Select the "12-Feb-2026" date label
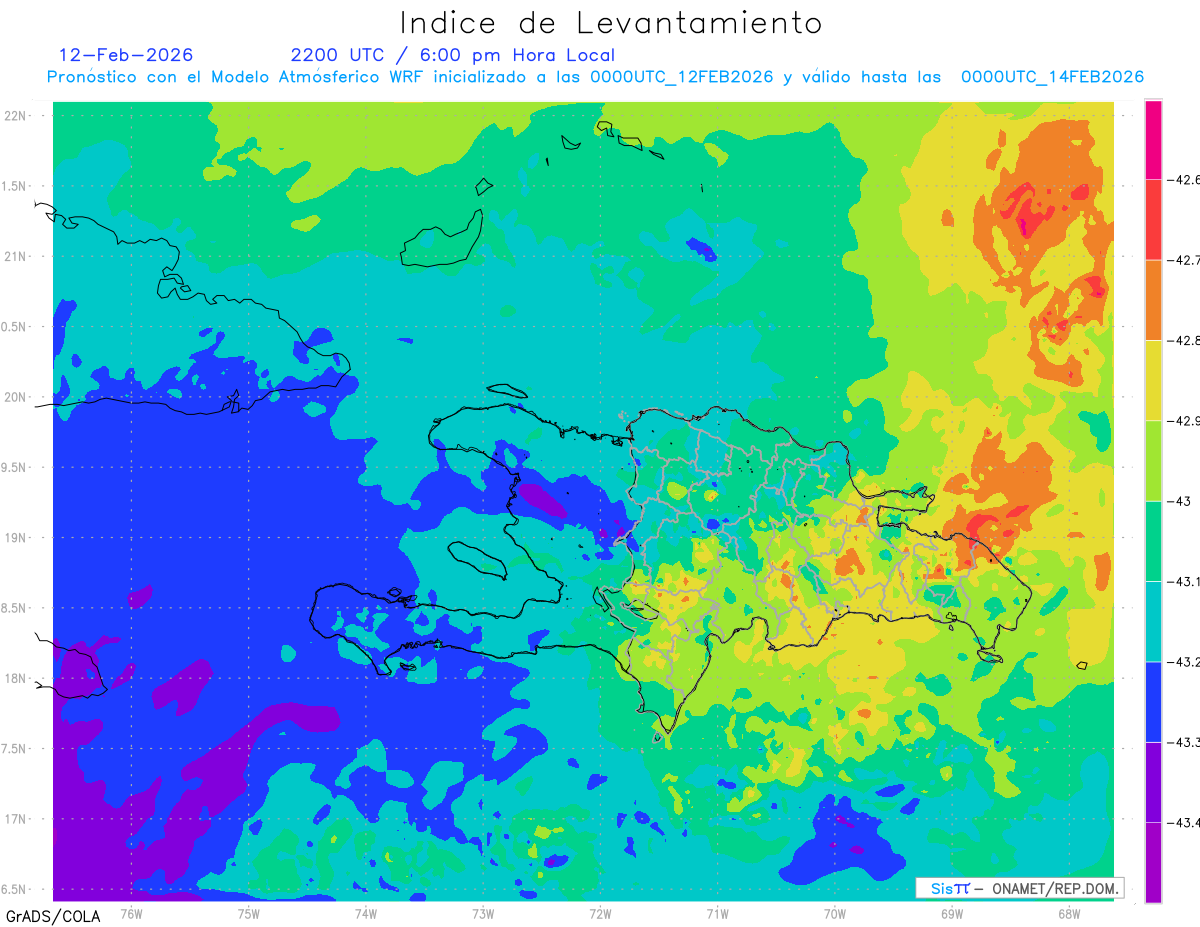 point(126,55)
